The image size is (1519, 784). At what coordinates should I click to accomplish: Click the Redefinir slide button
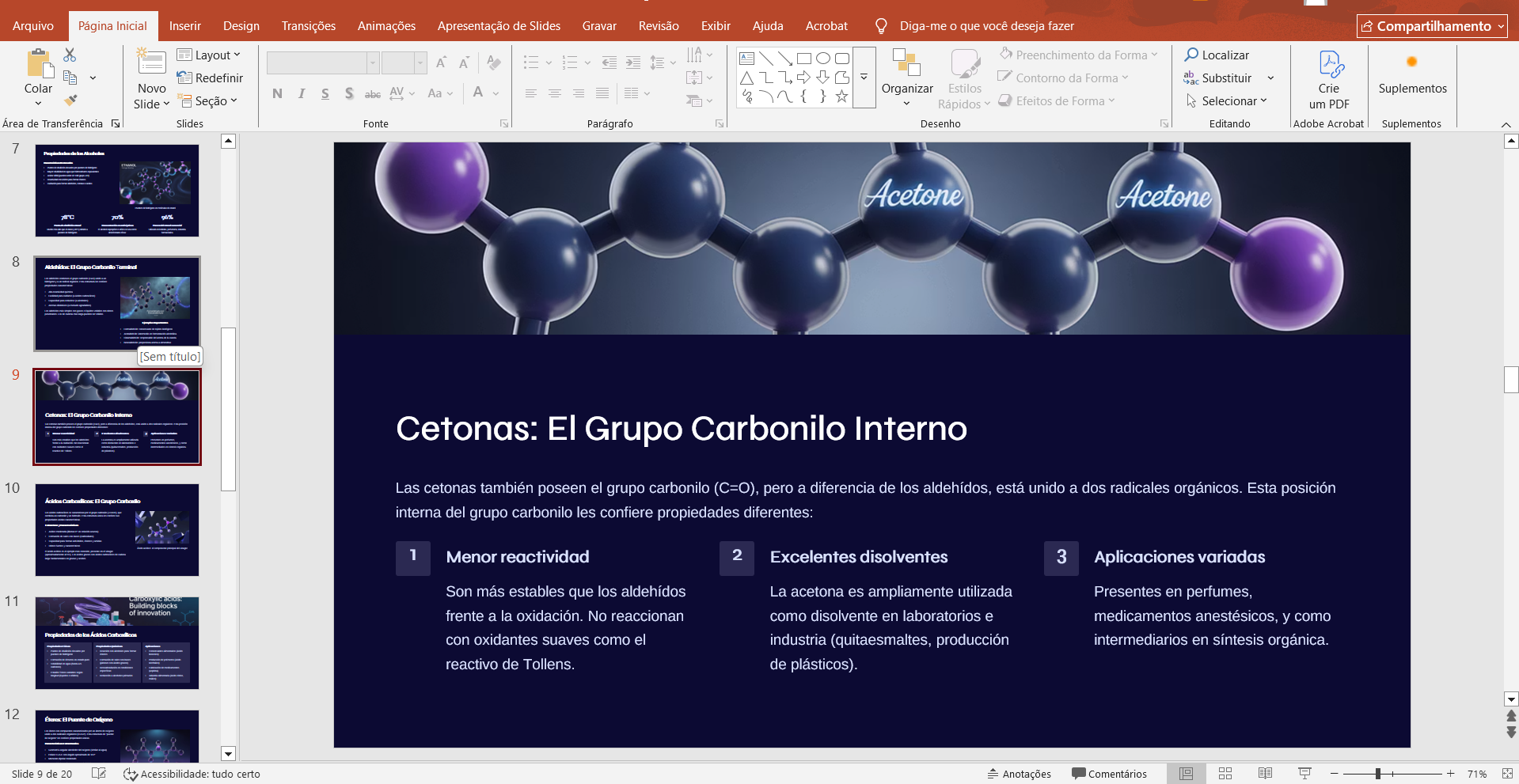click(x=210, y=78)
